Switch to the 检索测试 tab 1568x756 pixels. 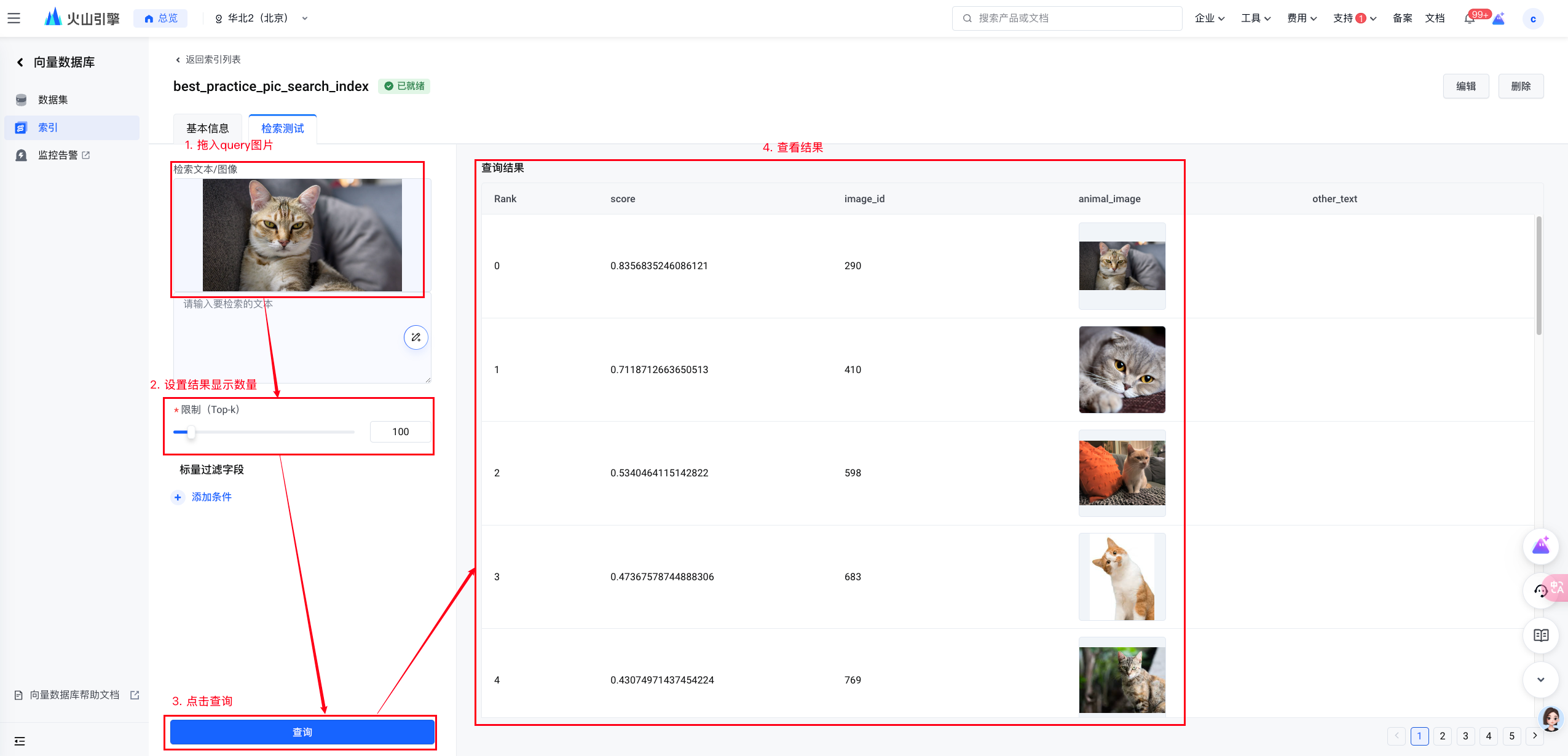click(283, 128)
